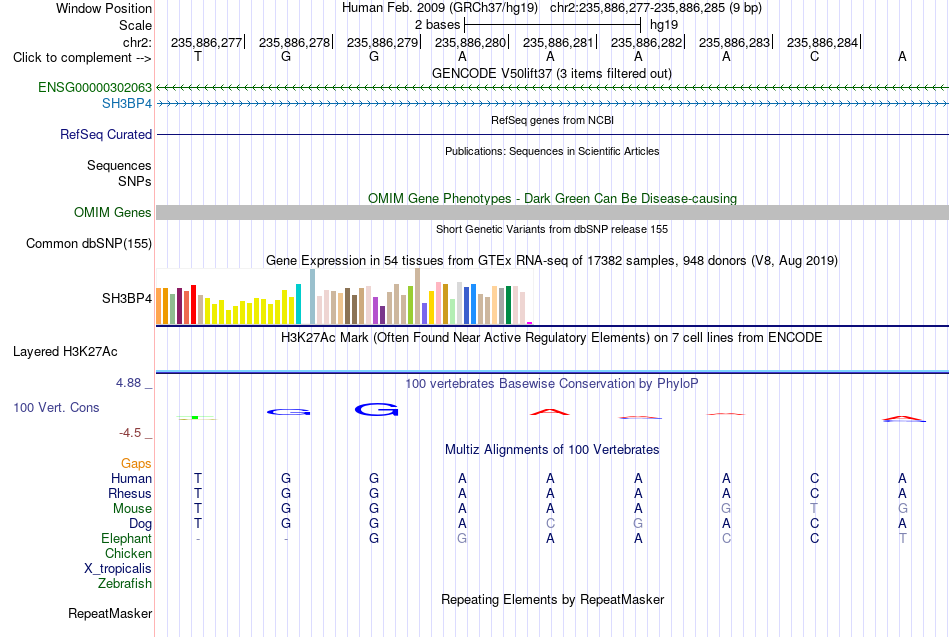950x637 pixels.
Task: Click the Dog species label
Action: tap(141, 524)
